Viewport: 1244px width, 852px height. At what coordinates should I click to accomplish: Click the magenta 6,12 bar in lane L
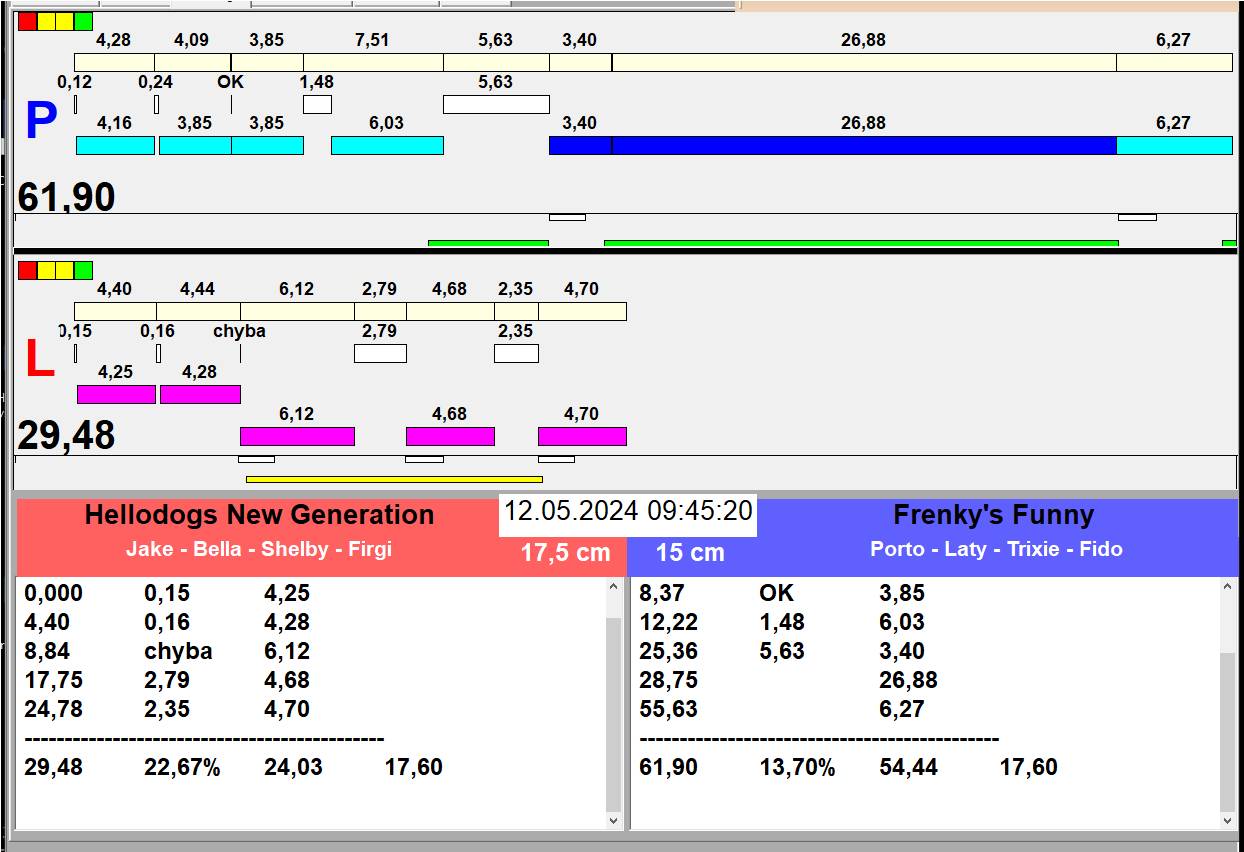[x=297, y=436]
